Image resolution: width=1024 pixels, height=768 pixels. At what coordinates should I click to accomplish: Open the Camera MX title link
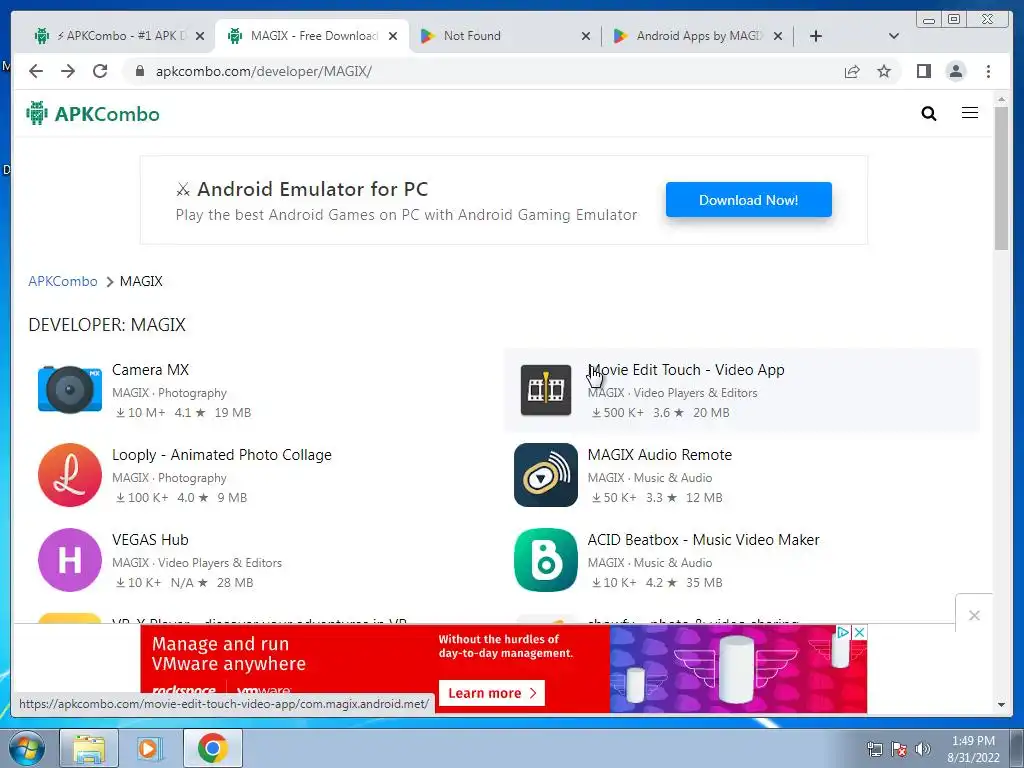point(150,370)
